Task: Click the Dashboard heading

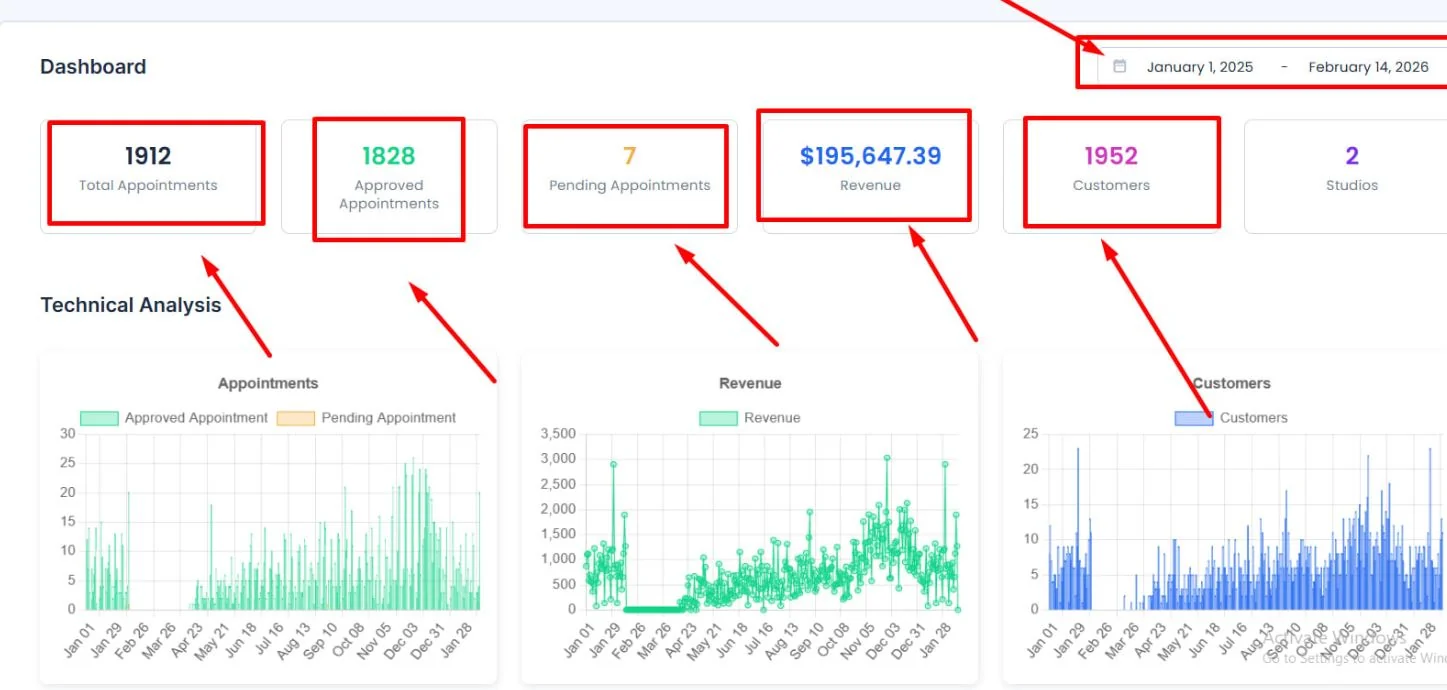Action: (x=93, y=67)
